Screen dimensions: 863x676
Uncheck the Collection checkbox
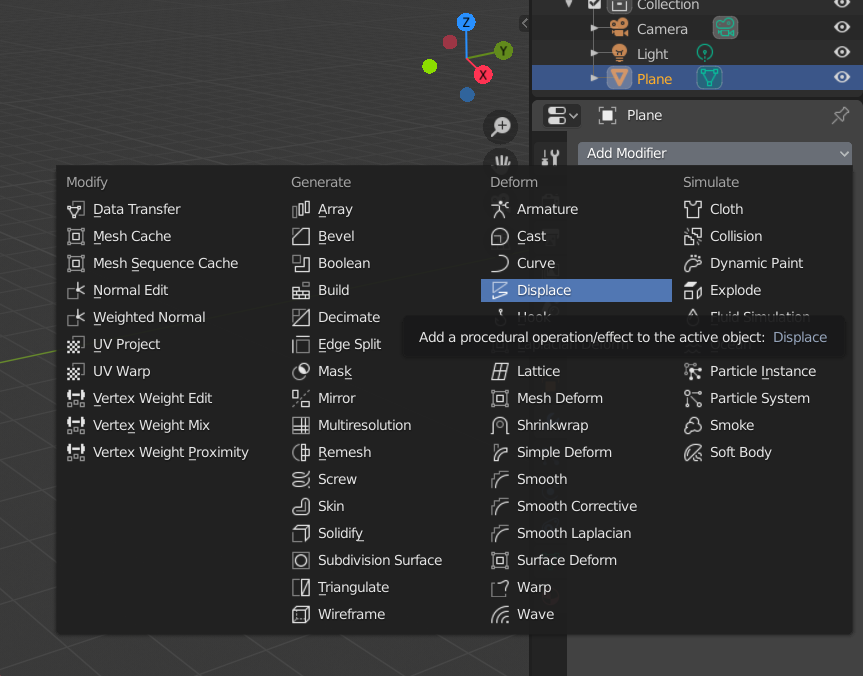593,5
